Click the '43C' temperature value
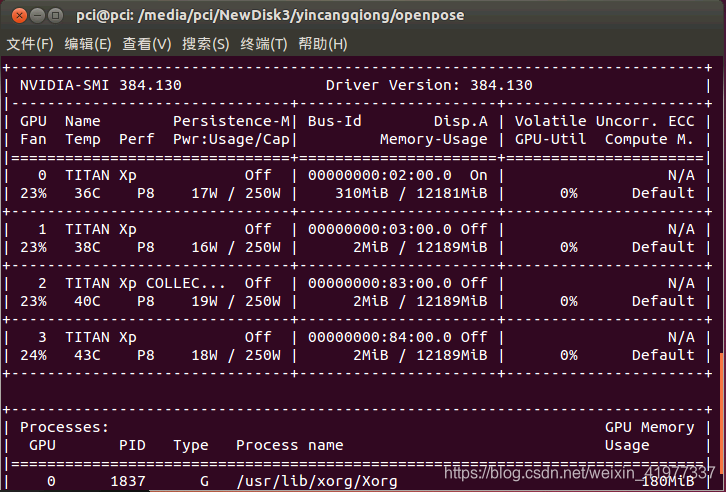Screen dimensions: 726x492 [87, 355]
